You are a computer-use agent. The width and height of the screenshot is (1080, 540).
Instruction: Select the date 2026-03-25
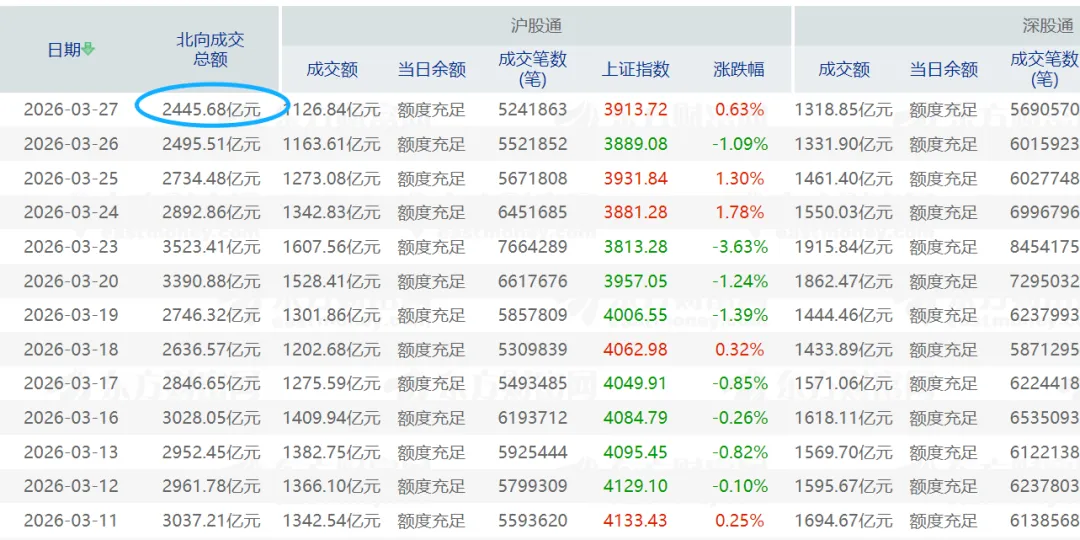[x=71, y=178]
